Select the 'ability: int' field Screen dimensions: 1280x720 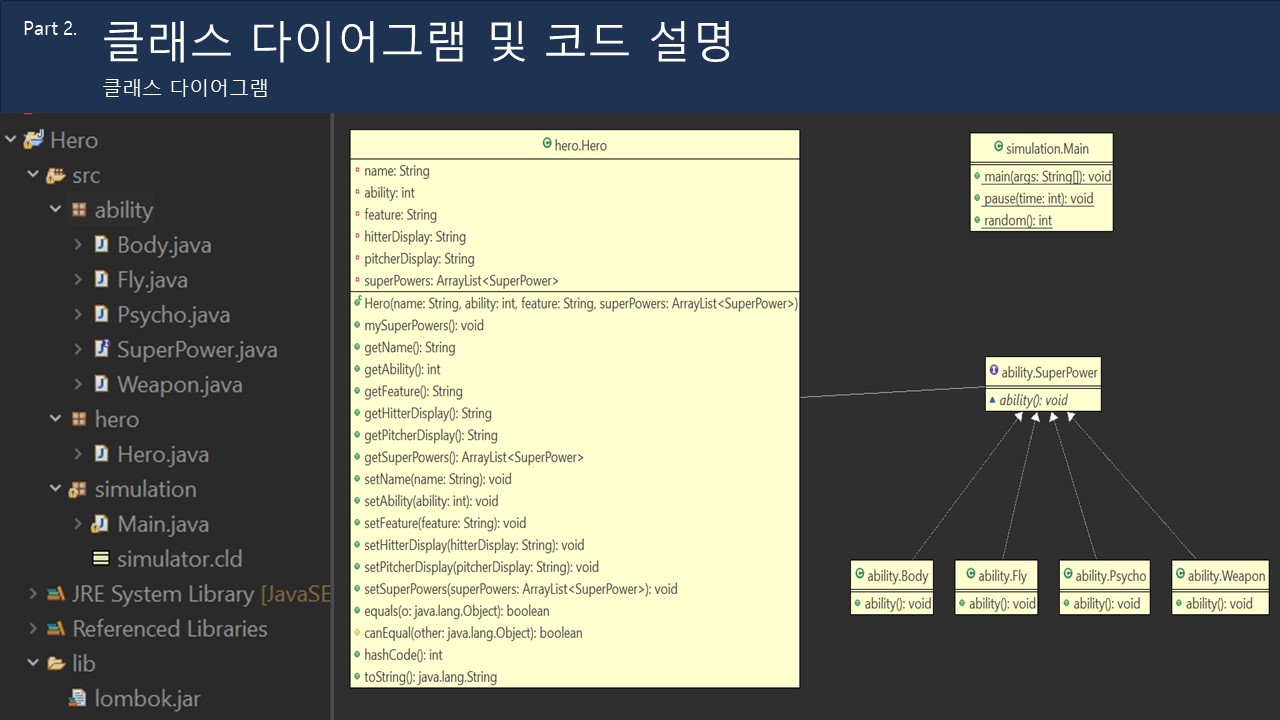(x=390, y=193)
